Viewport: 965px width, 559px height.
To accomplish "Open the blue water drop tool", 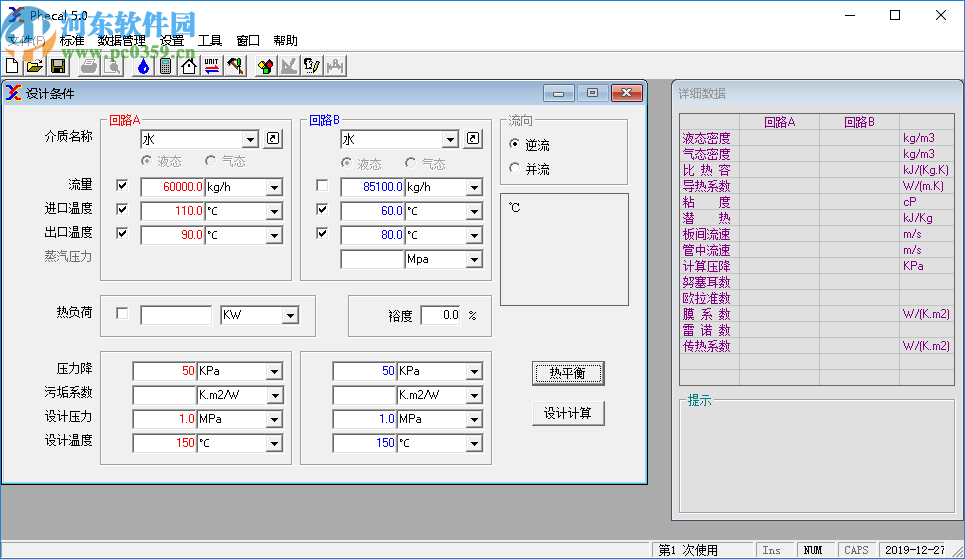I will pyautogui.click(x=143, y=66).
